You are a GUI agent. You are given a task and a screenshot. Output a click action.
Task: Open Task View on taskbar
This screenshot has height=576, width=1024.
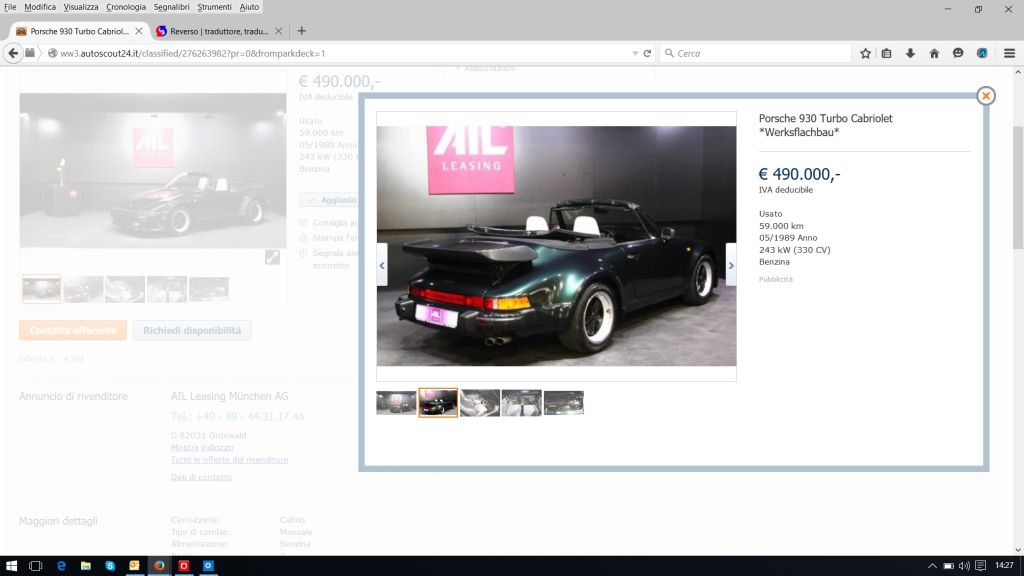click(x=36, y=566)
